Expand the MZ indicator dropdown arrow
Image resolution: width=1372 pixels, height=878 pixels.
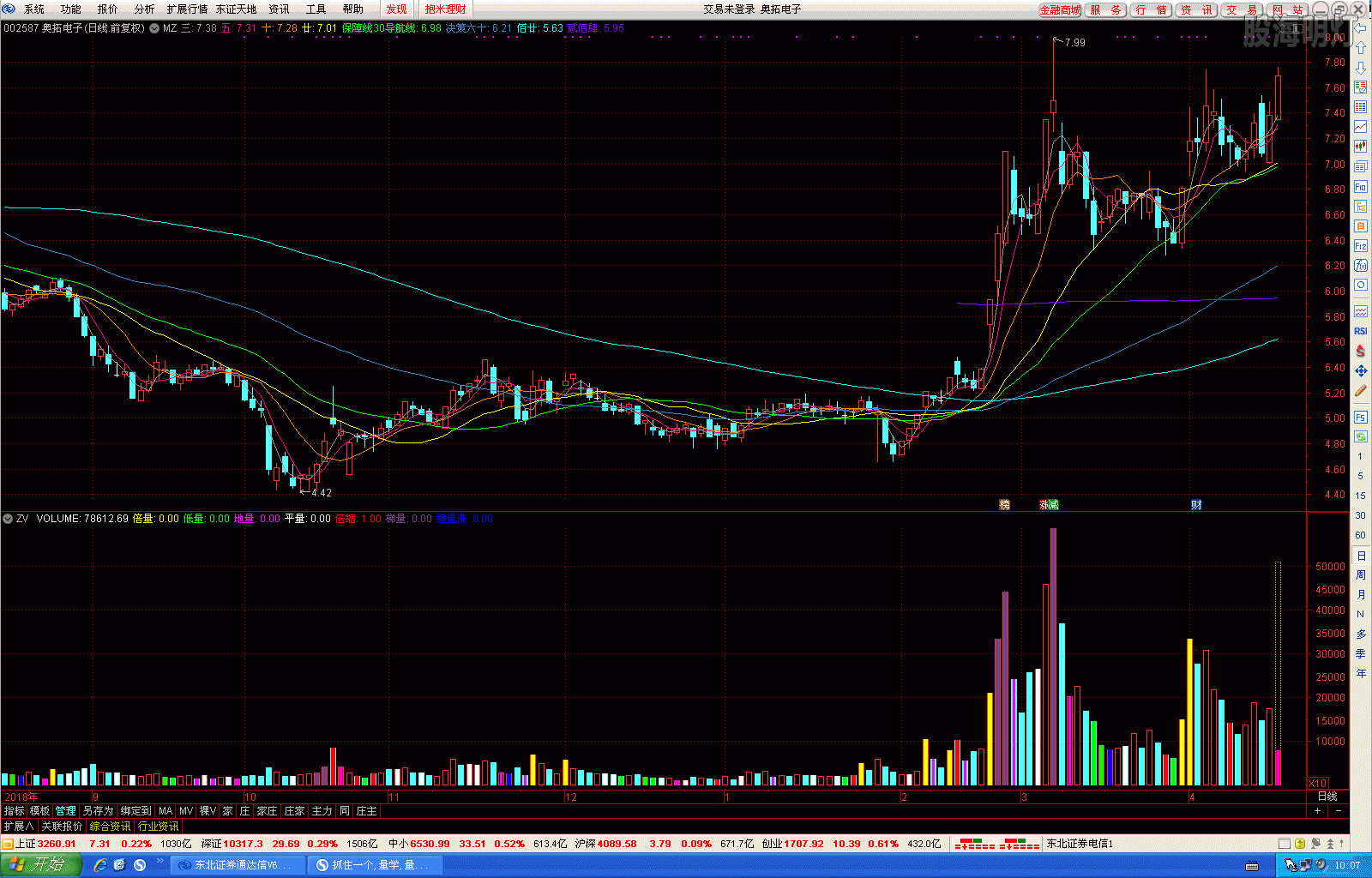click(x=154, y=28)
